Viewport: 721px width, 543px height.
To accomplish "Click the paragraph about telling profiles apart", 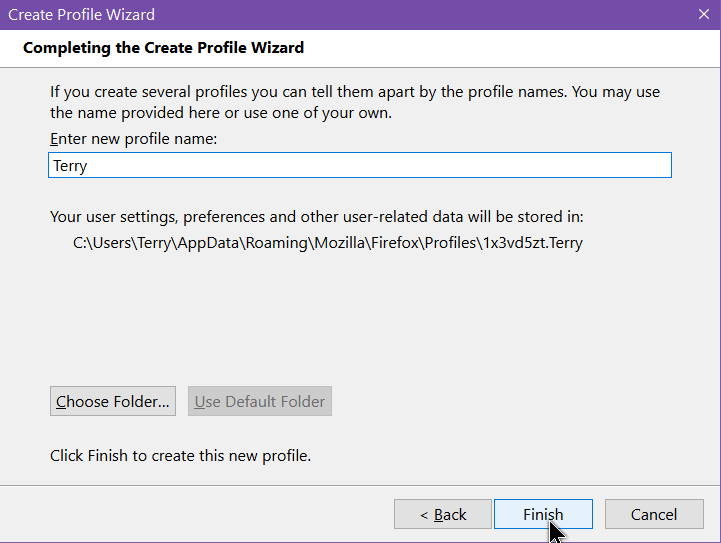I will 355,102.
